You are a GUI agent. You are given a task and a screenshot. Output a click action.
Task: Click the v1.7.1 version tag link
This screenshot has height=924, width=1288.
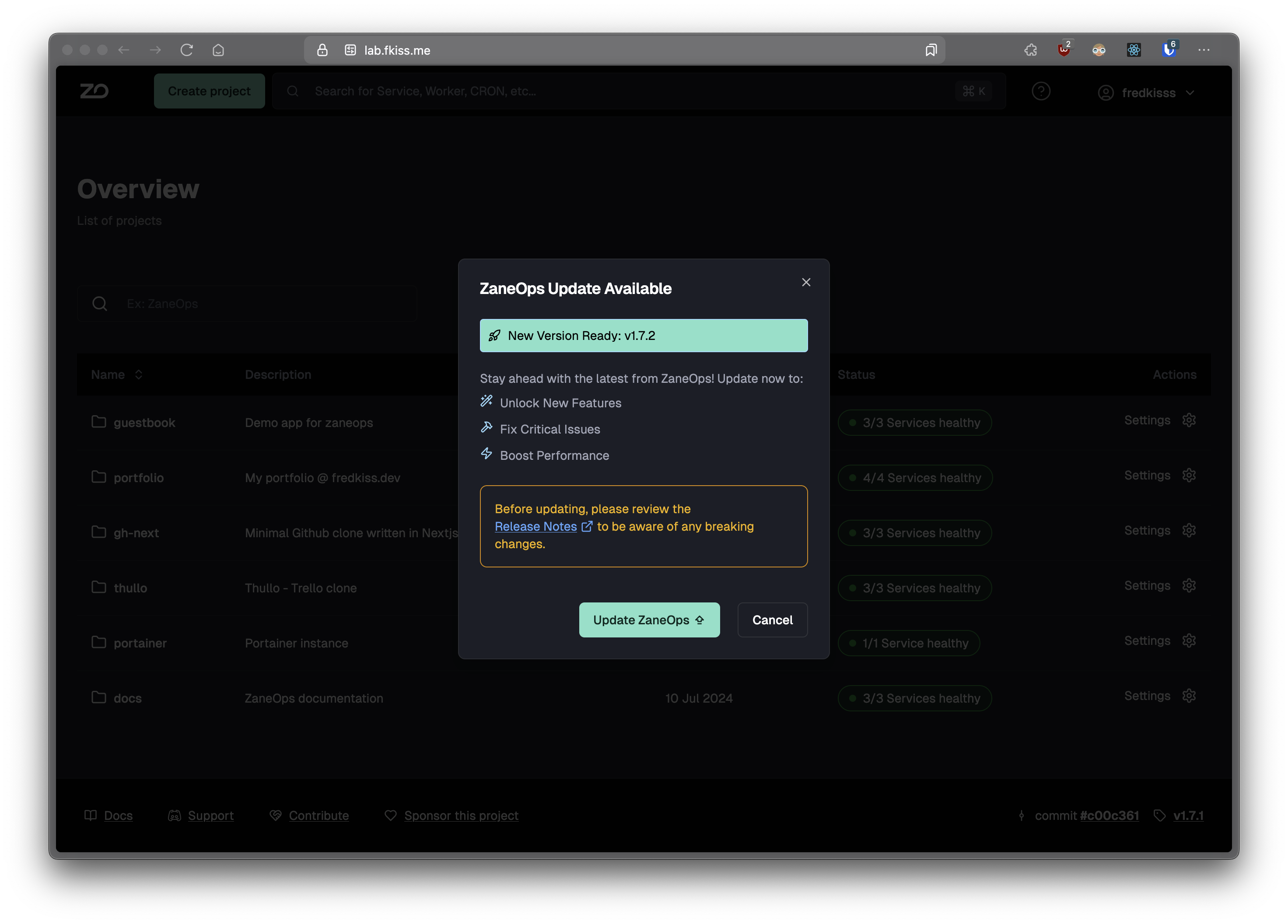1188,815
